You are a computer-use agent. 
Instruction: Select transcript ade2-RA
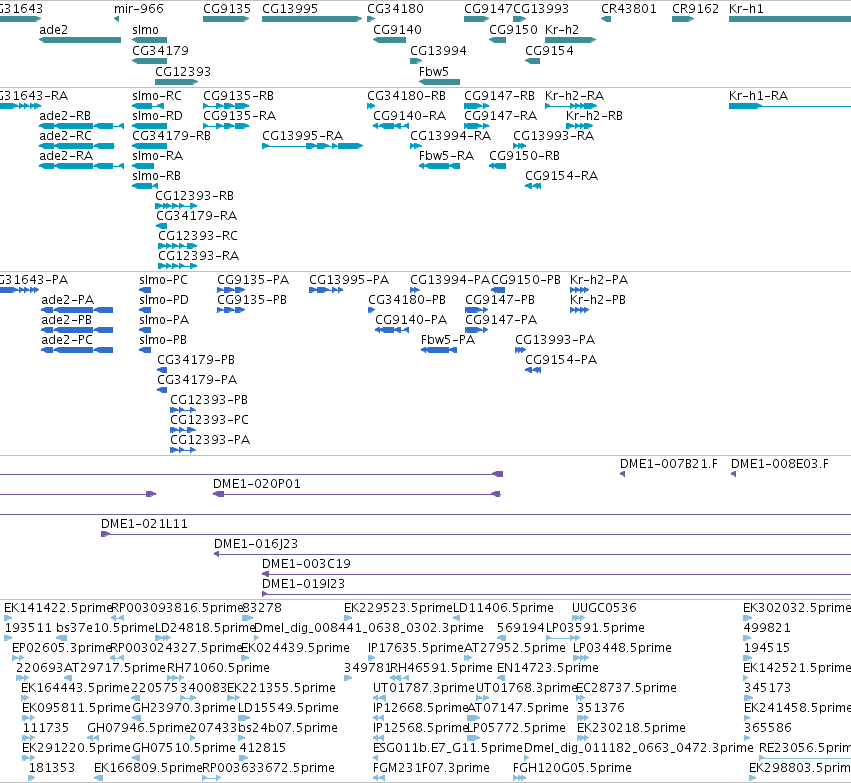pos(66,156)
